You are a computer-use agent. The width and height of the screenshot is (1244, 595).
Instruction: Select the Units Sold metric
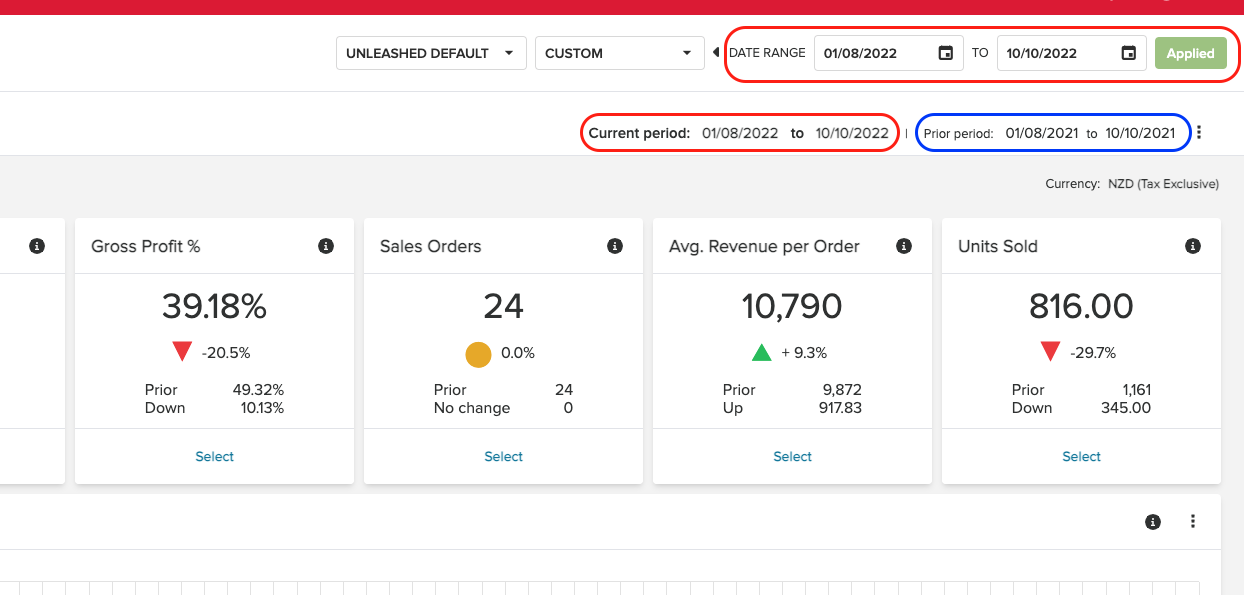[x=1081, y=456]
